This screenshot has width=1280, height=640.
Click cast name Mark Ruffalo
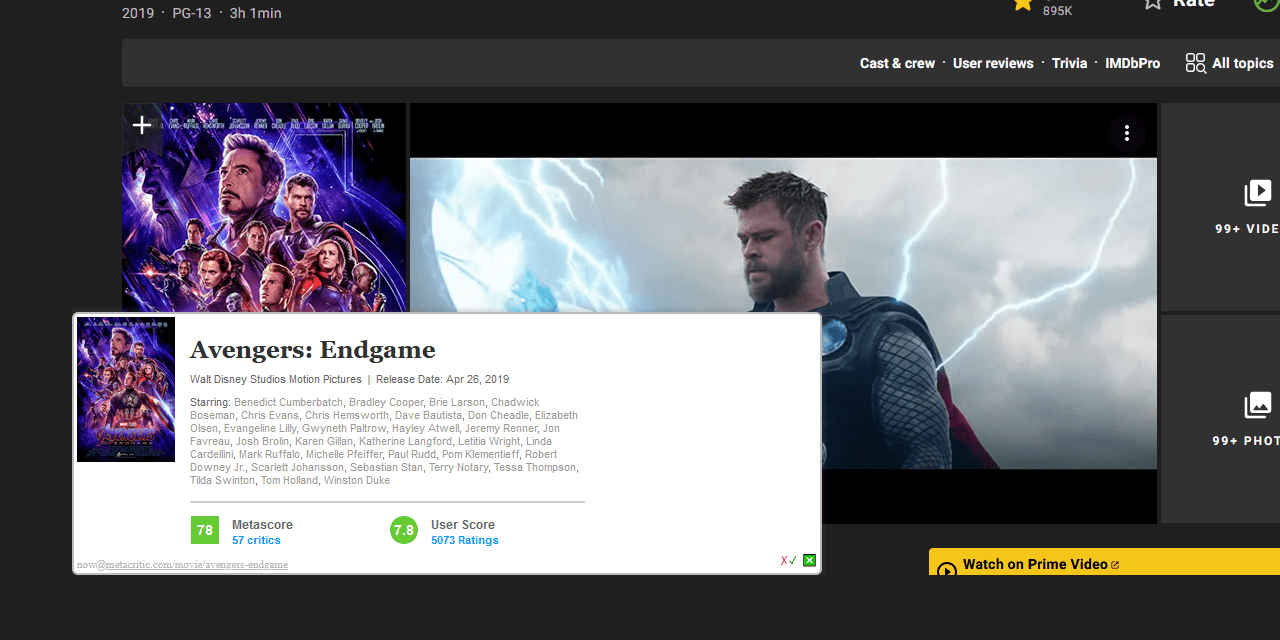coord(269,454)
